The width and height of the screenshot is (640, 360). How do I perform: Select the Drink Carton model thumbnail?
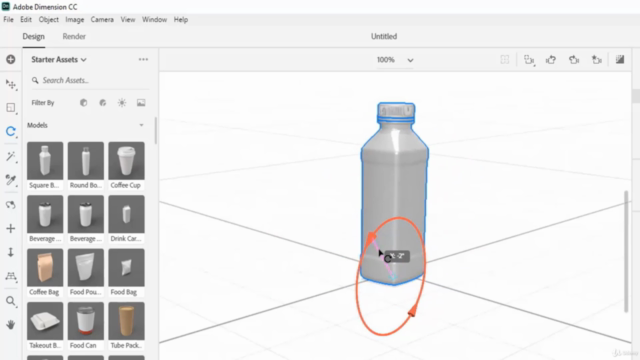coord(127,214)
